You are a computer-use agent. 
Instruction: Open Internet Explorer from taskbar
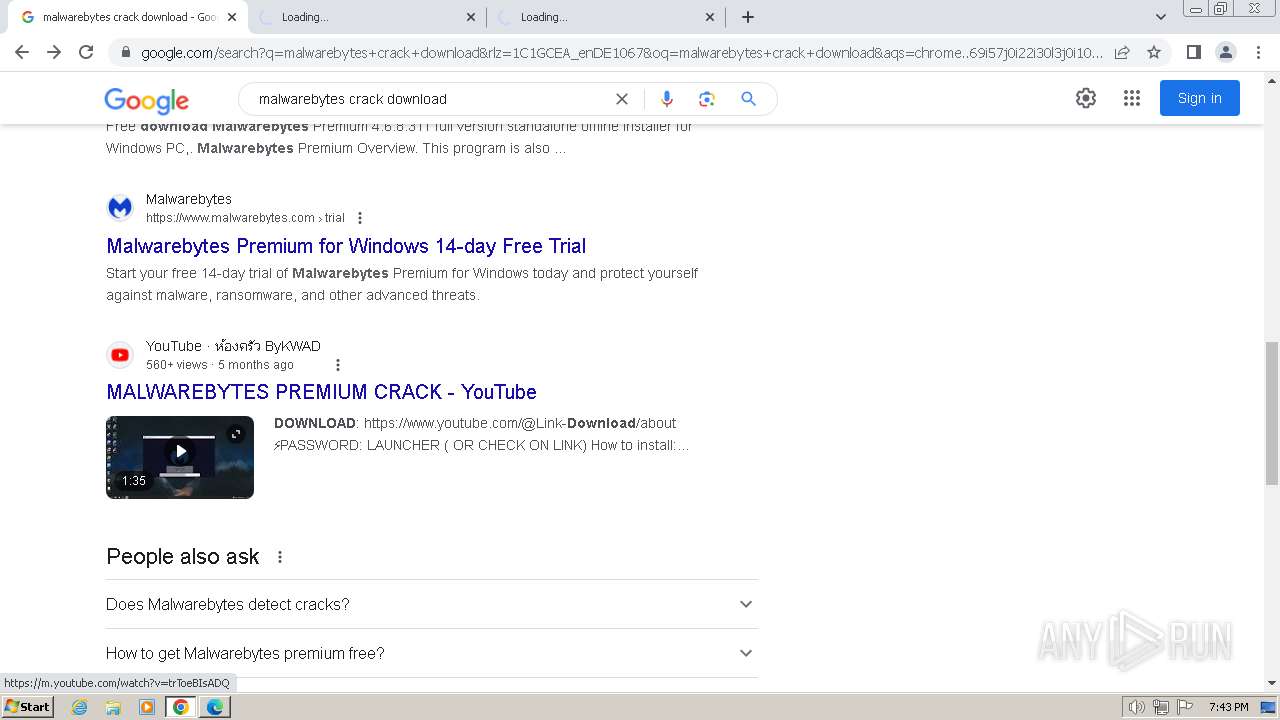tap(79, 707)
